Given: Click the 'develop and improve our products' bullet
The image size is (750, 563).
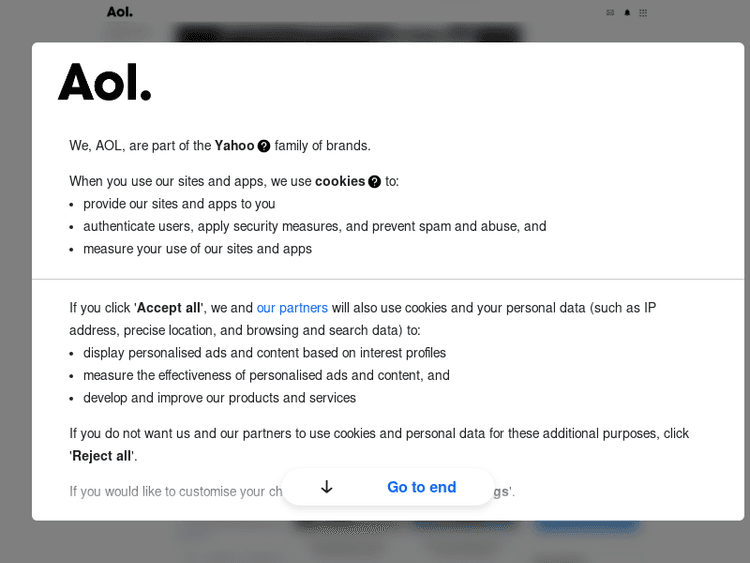Looking at the screenshot, I should click(219, 398).
